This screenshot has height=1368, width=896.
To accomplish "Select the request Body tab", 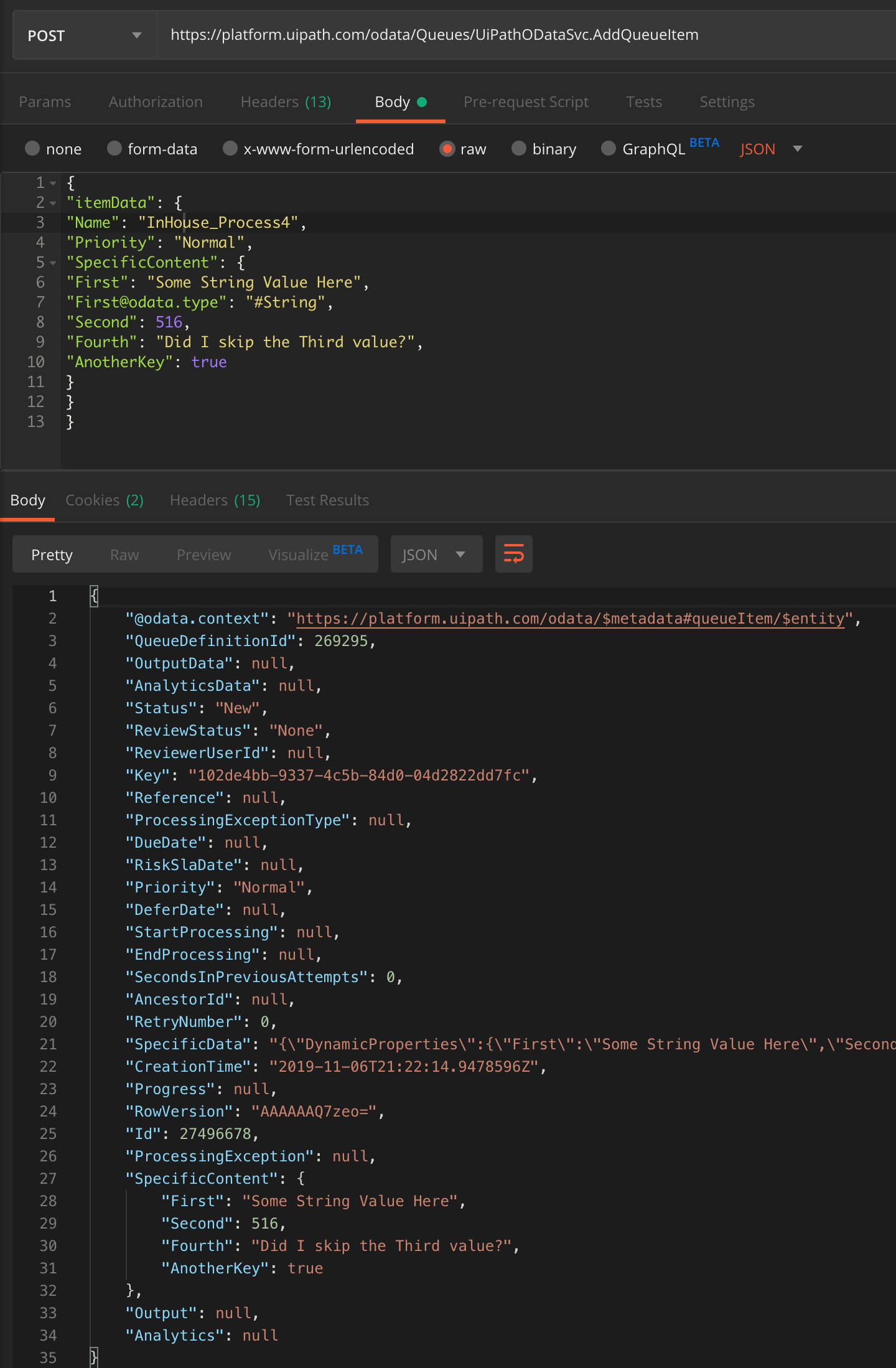I will 400,101.
